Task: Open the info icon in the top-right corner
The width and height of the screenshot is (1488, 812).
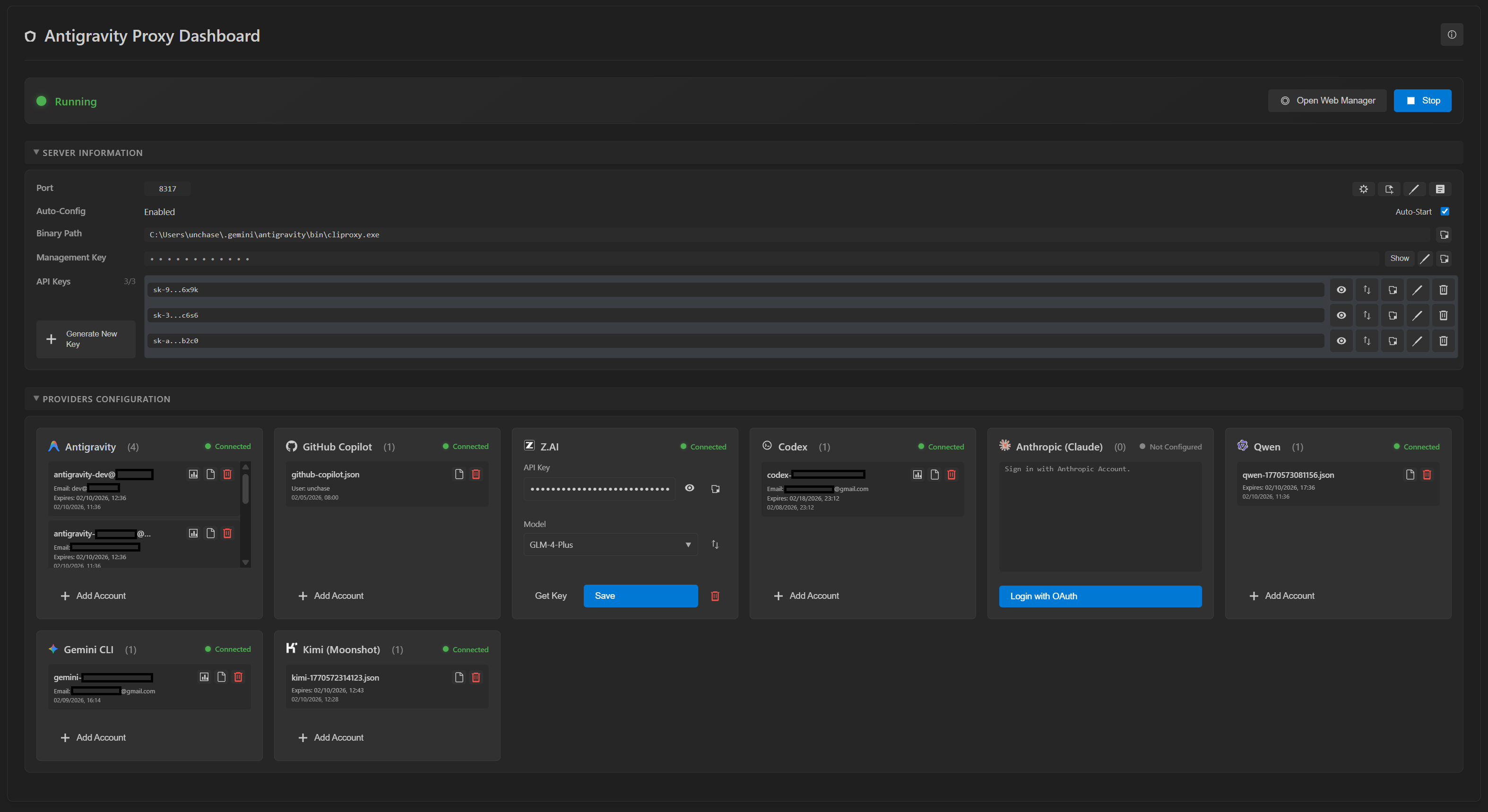Action: click(x=1452, y=35)
